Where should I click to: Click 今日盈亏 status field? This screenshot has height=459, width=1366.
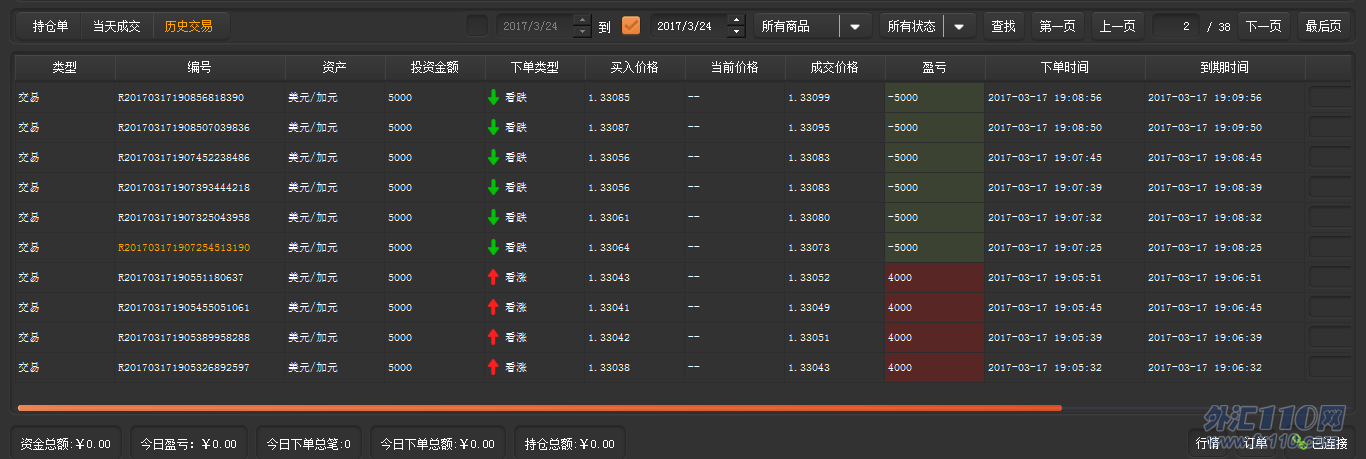(188, 443)
